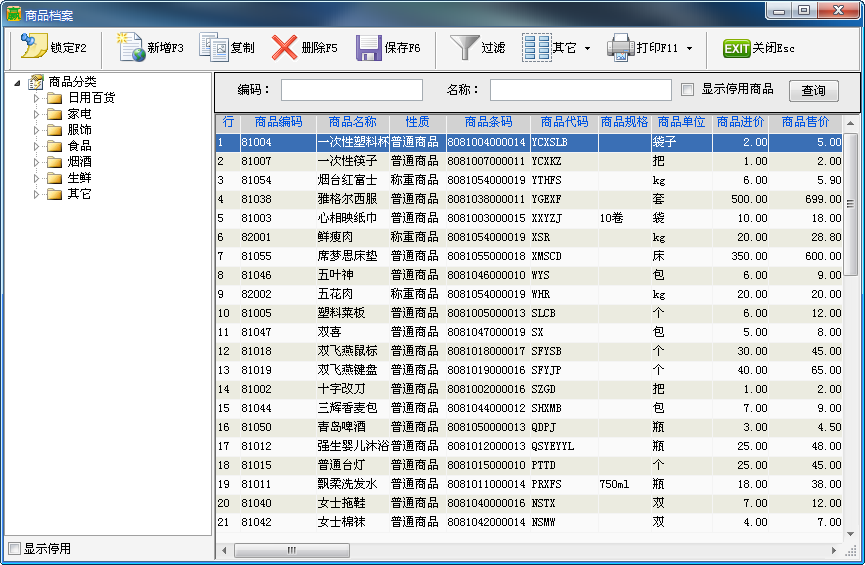Expand the 日用百货 tree node
Screen dimensions: 865x565
coord(37,98)
